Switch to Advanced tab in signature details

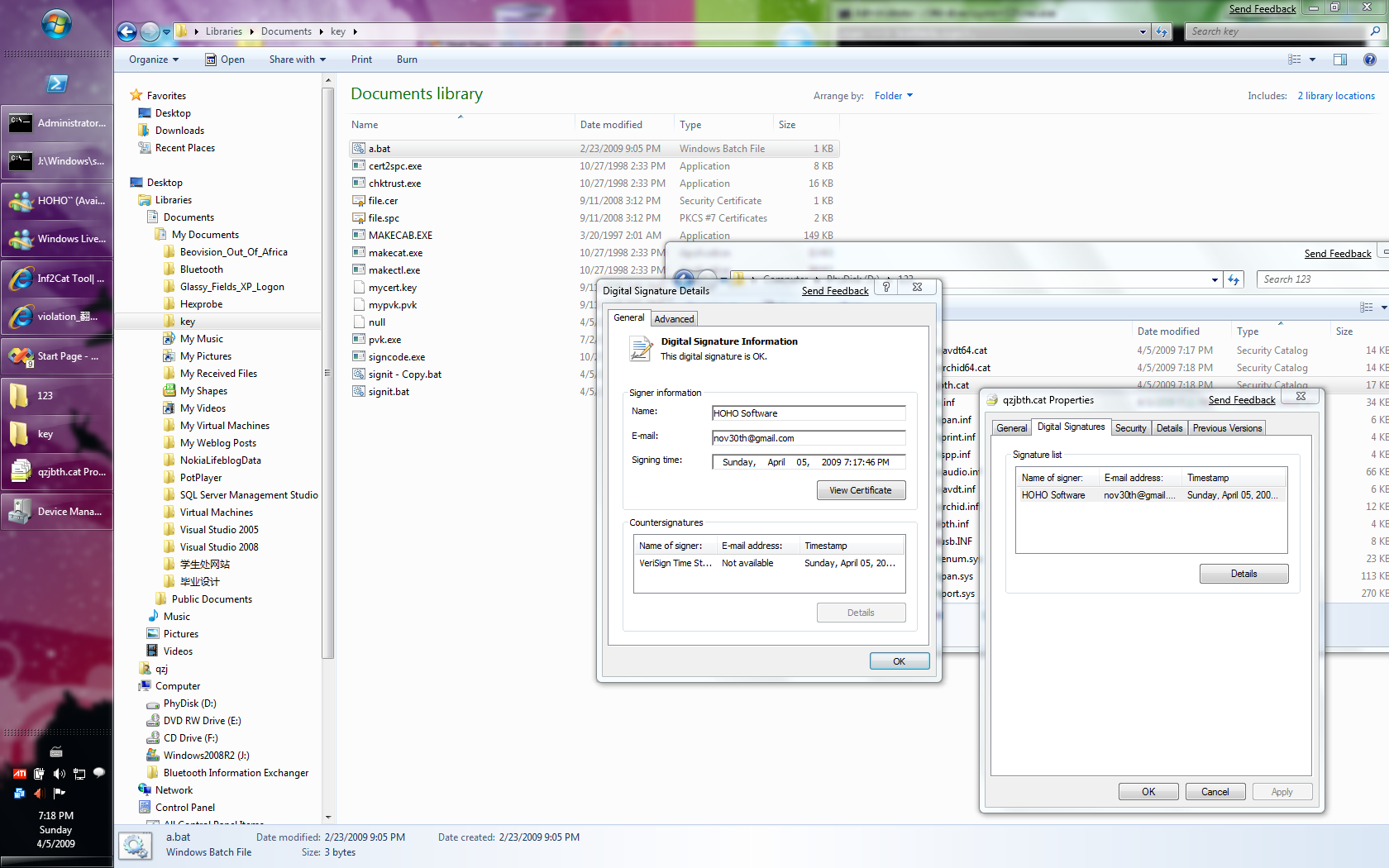[674, 319]
